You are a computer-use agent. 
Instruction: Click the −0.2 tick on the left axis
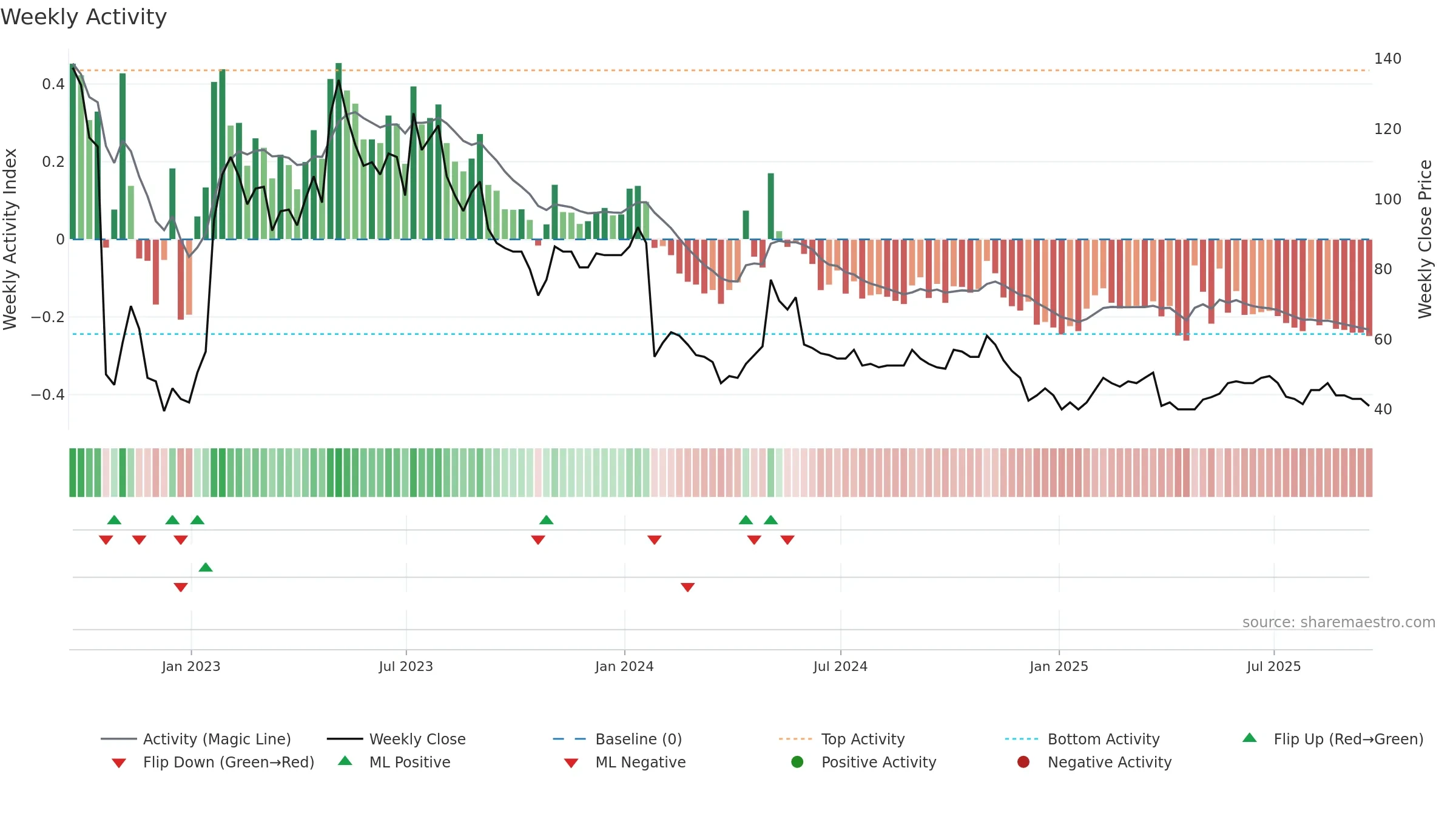(x=48, y=317)
